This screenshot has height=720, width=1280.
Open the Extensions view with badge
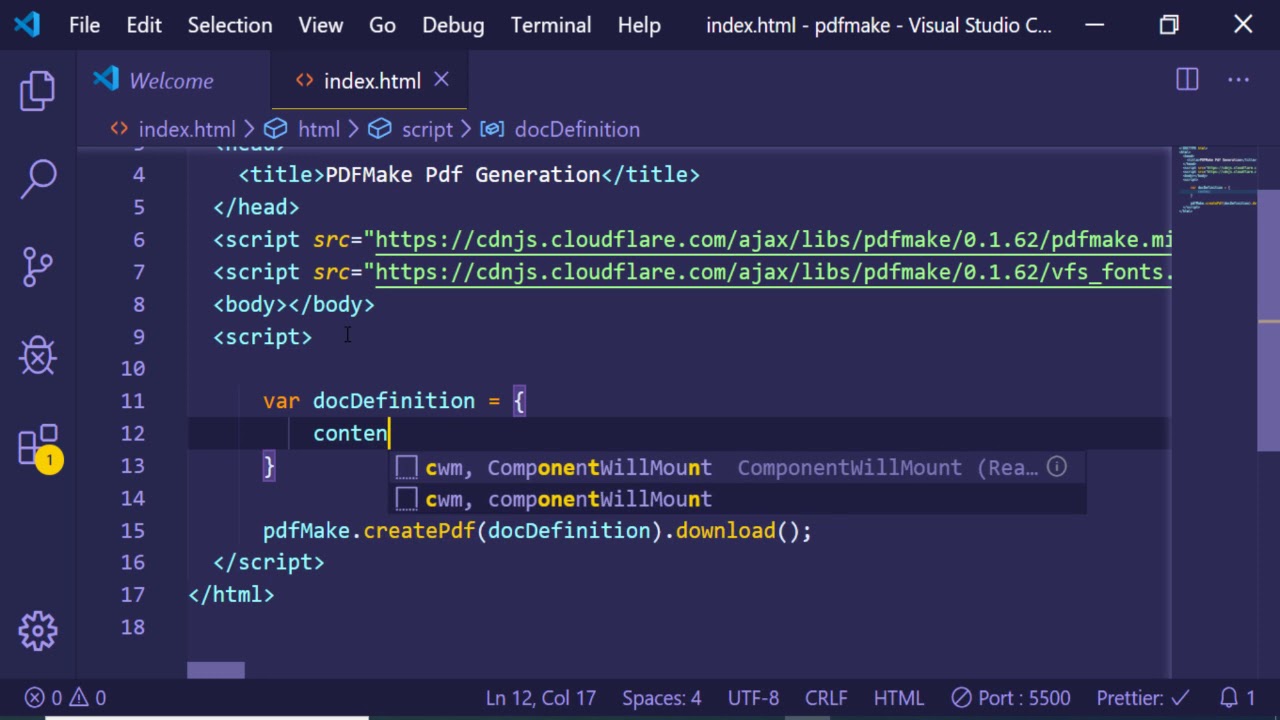pyautogui.click(x=38, y=445)
